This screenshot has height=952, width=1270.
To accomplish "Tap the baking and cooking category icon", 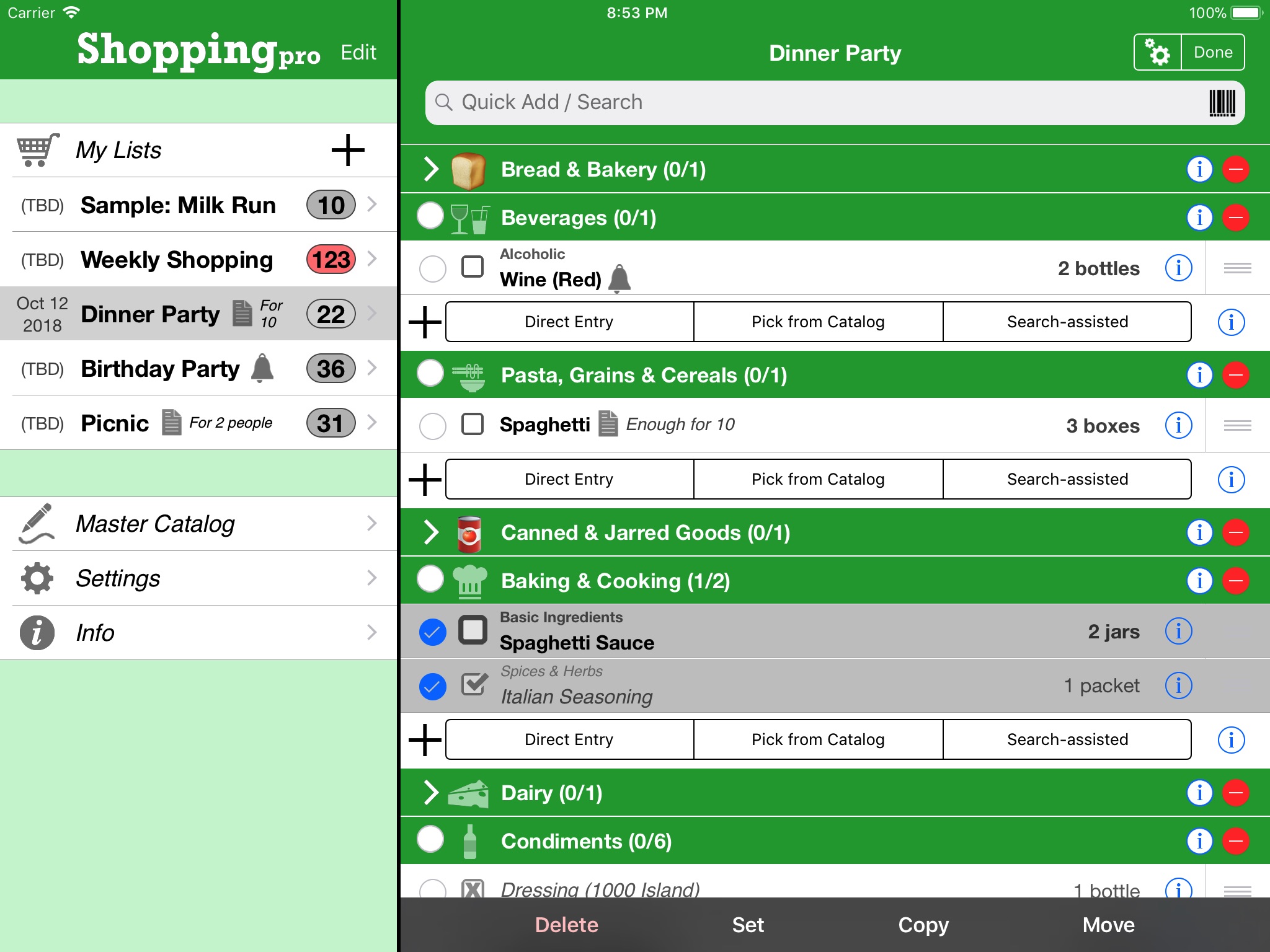I will (470, 581).
